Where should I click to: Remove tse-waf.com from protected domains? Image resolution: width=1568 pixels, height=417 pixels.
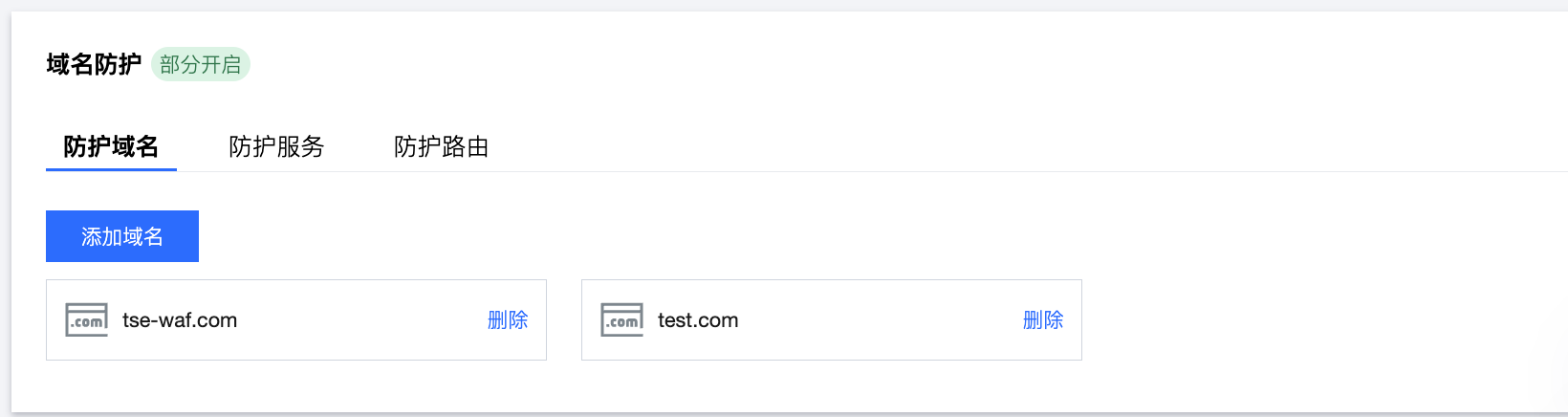click(x=508, y=319)
